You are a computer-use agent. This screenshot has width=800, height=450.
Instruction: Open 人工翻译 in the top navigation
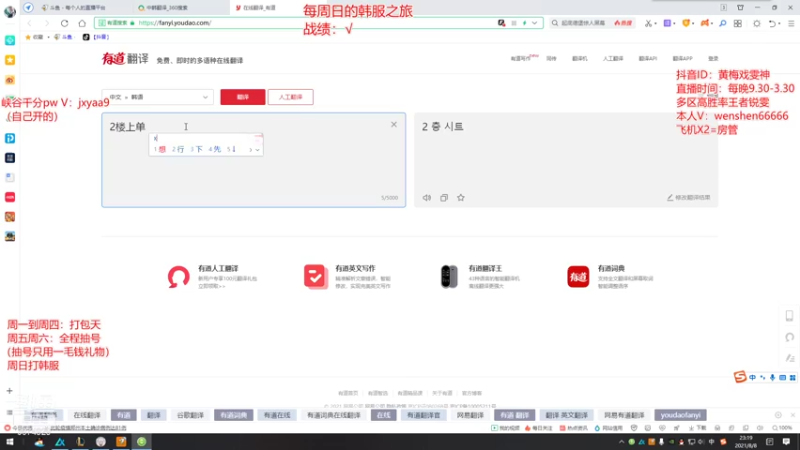click(x=613, y=59)
